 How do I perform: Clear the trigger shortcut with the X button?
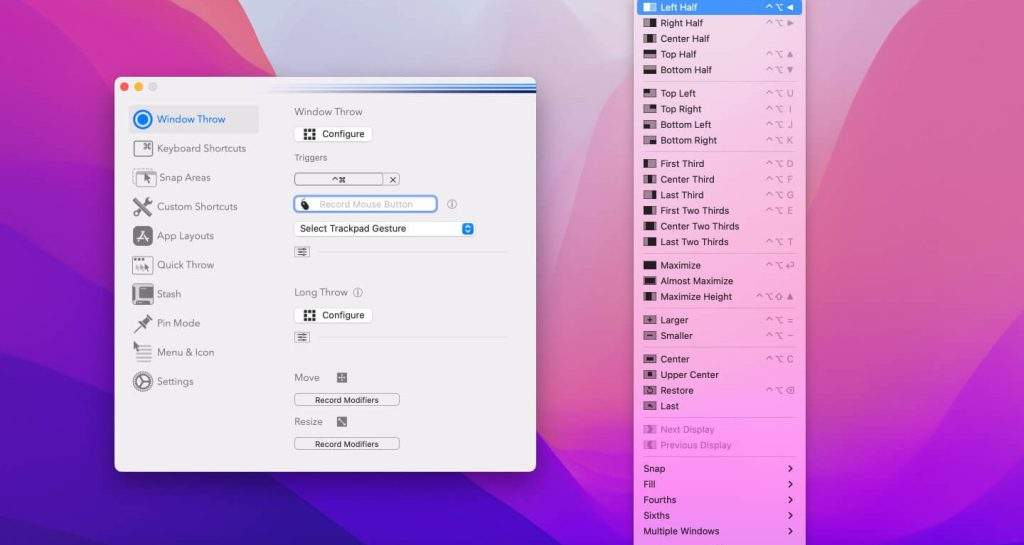tap(393, 180)
